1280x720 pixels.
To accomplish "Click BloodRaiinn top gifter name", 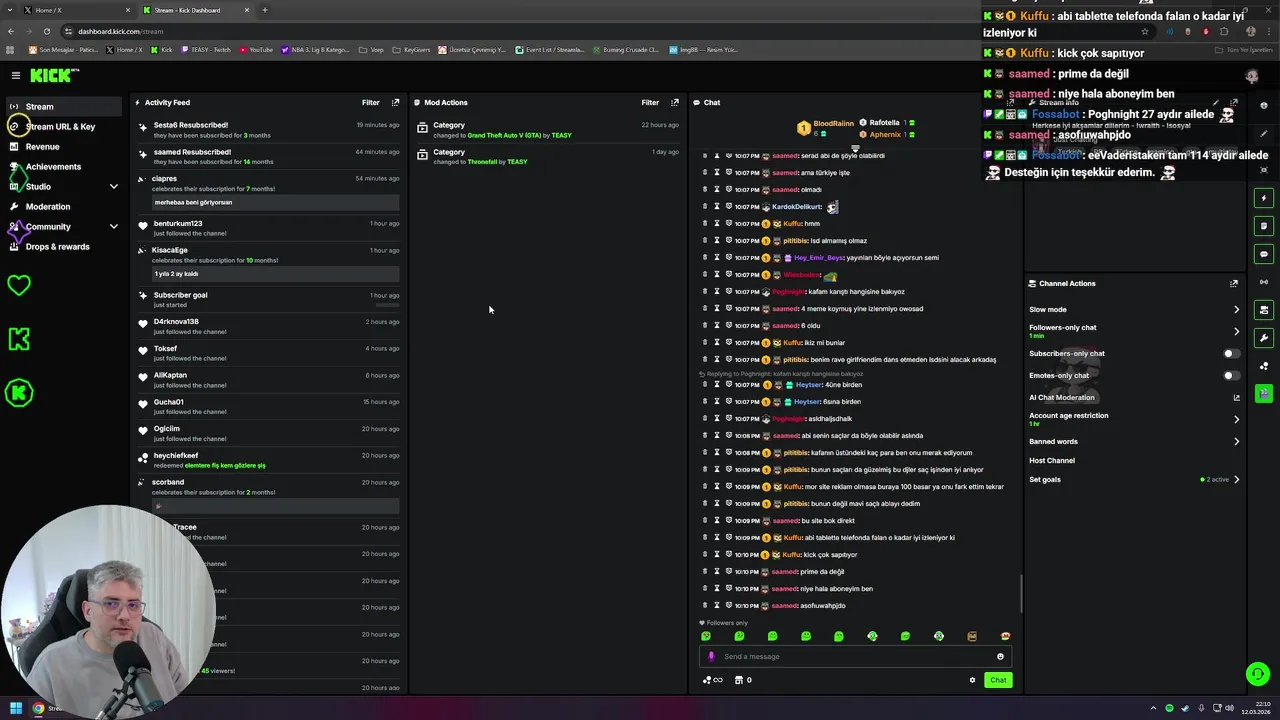I will click(834, 124).
